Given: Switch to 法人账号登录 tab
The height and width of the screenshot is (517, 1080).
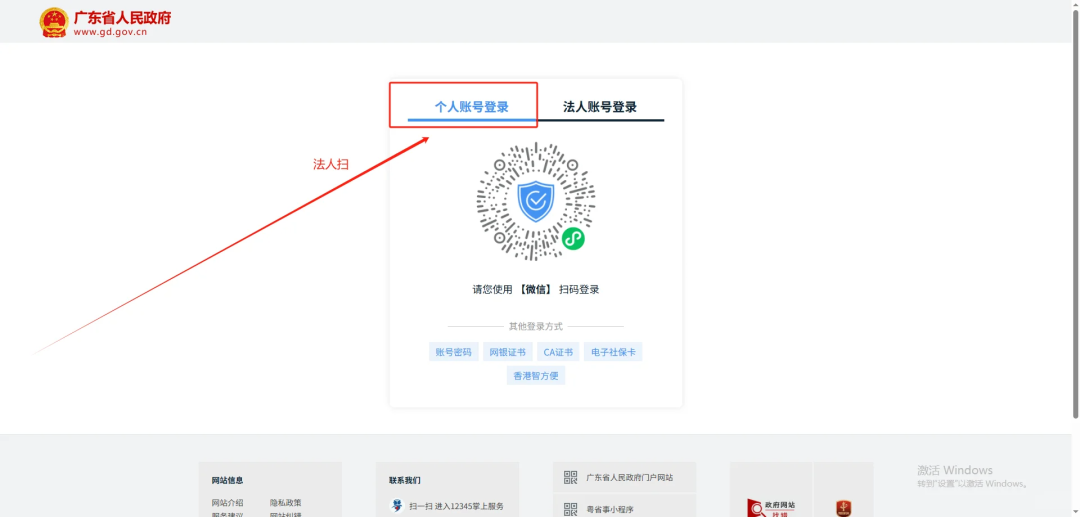Looking at the screenshot, I should click(600, 107).
